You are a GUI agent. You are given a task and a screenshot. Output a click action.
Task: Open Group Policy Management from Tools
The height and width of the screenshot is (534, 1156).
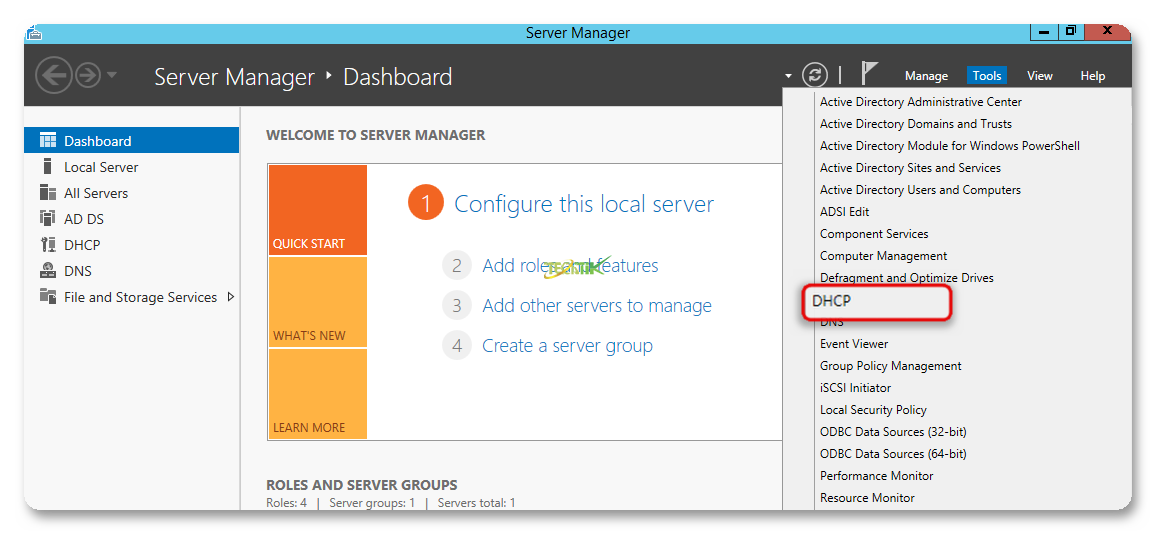pyautogui.click(x=890, y=366)
